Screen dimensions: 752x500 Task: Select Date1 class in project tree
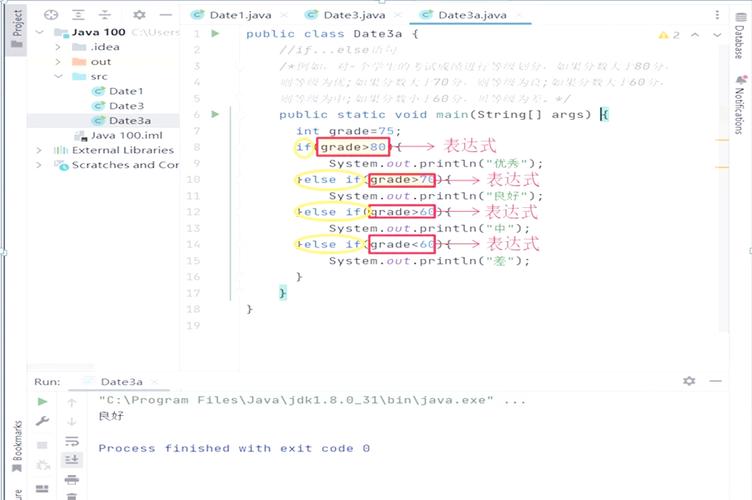126,91
